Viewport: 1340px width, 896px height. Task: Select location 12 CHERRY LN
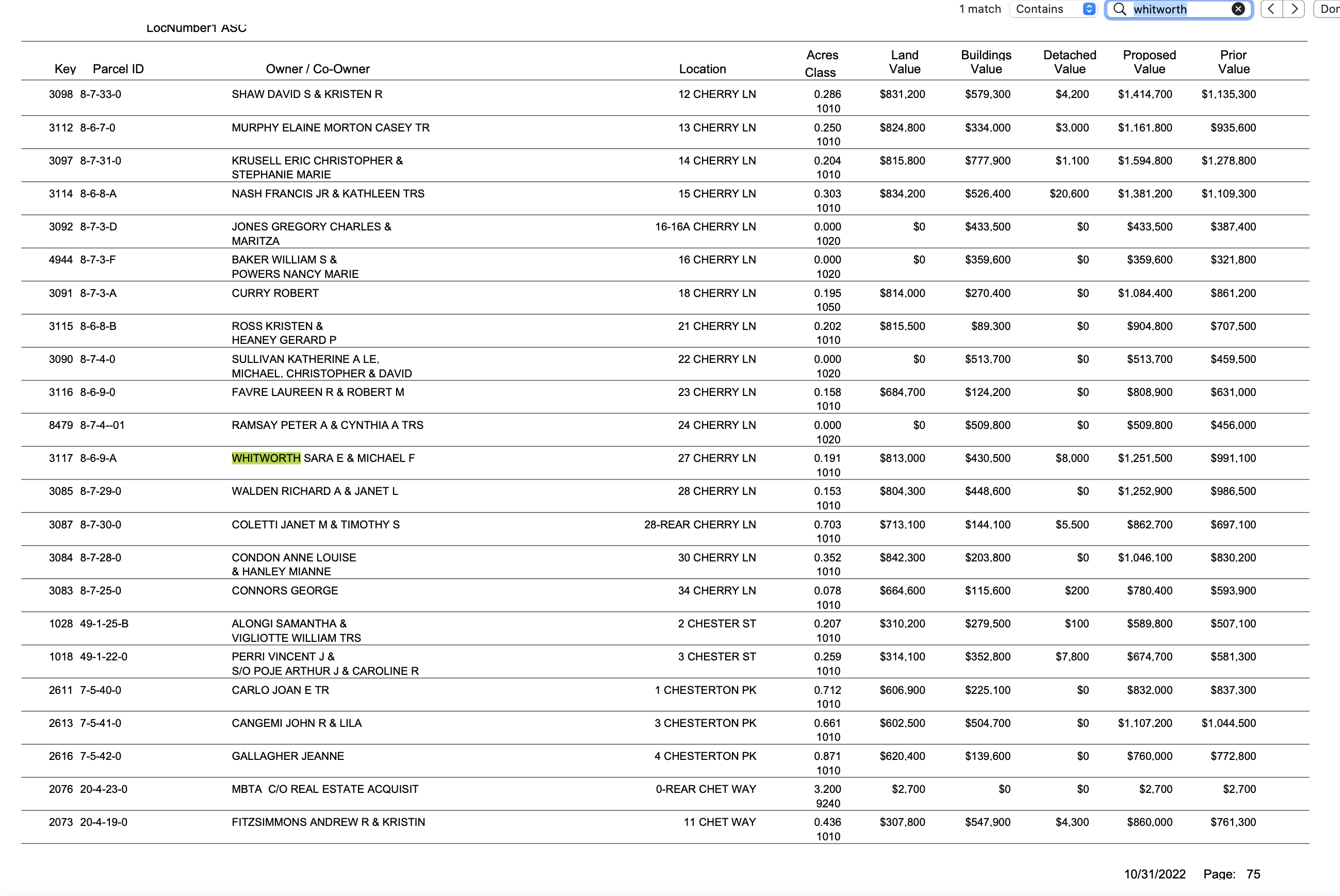click(x=717, y=94)
